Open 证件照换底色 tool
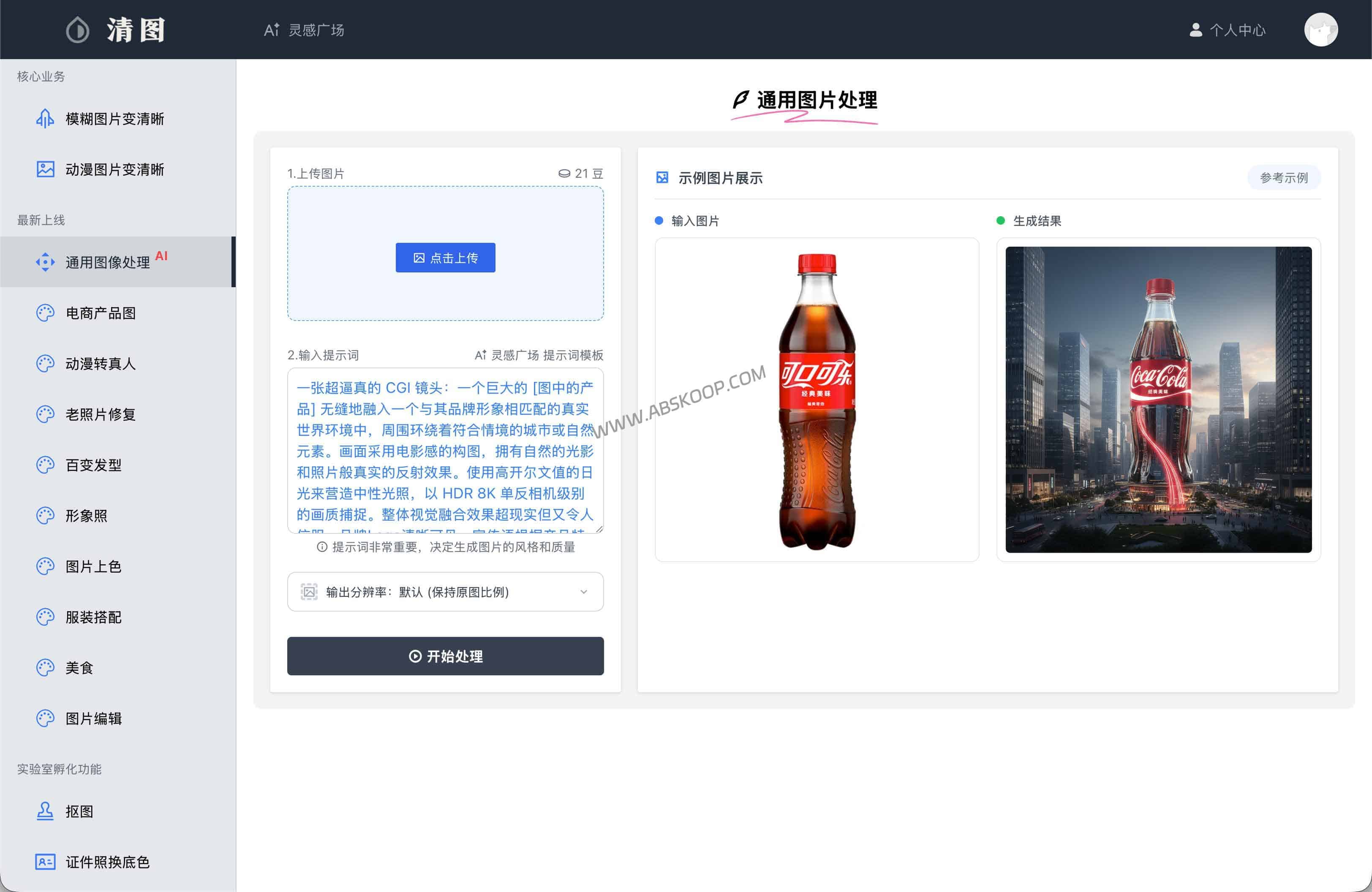Screen dimensions: 1372x892 click(x=107, y=862)
